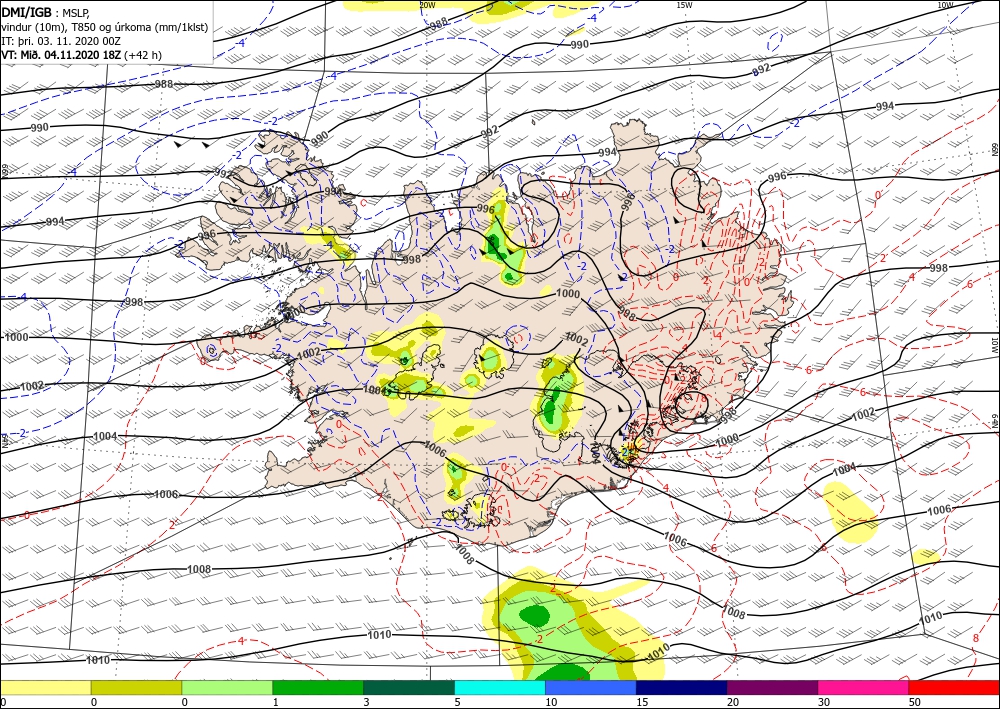Select the medium green 1–3 legend swatch
Screen dimensions: 1000x709
(318, 687)
